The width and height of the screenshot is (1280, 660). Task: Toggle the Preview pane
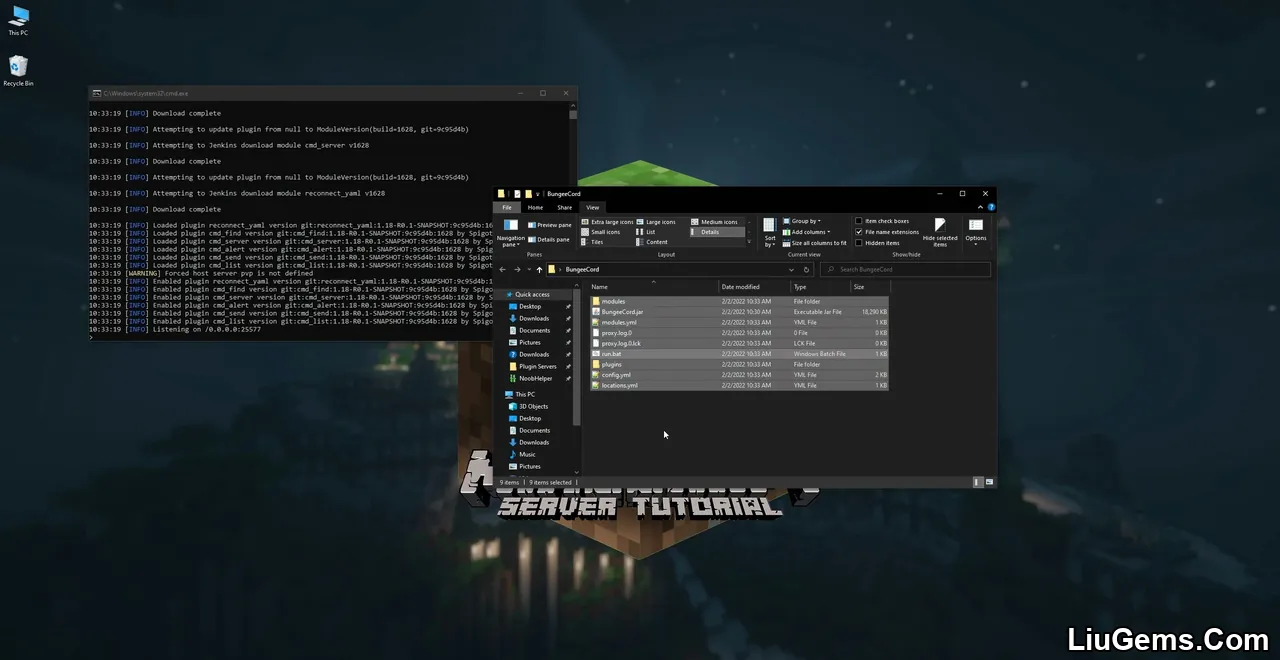click(x=550, y=225)
